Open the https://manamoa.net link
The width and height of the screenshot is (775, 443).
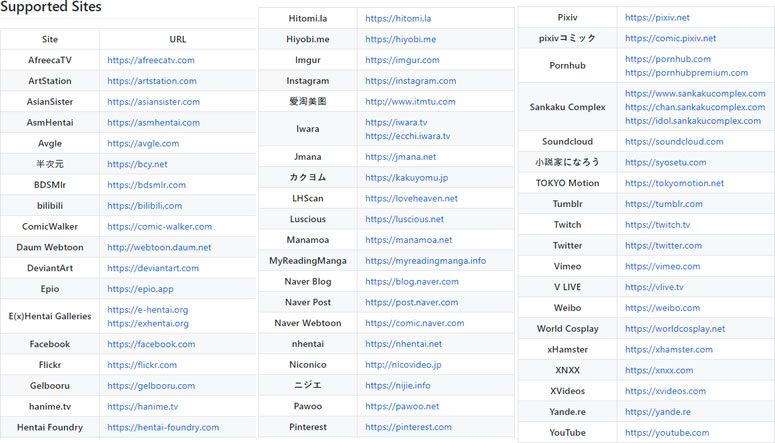pos(409,239)
